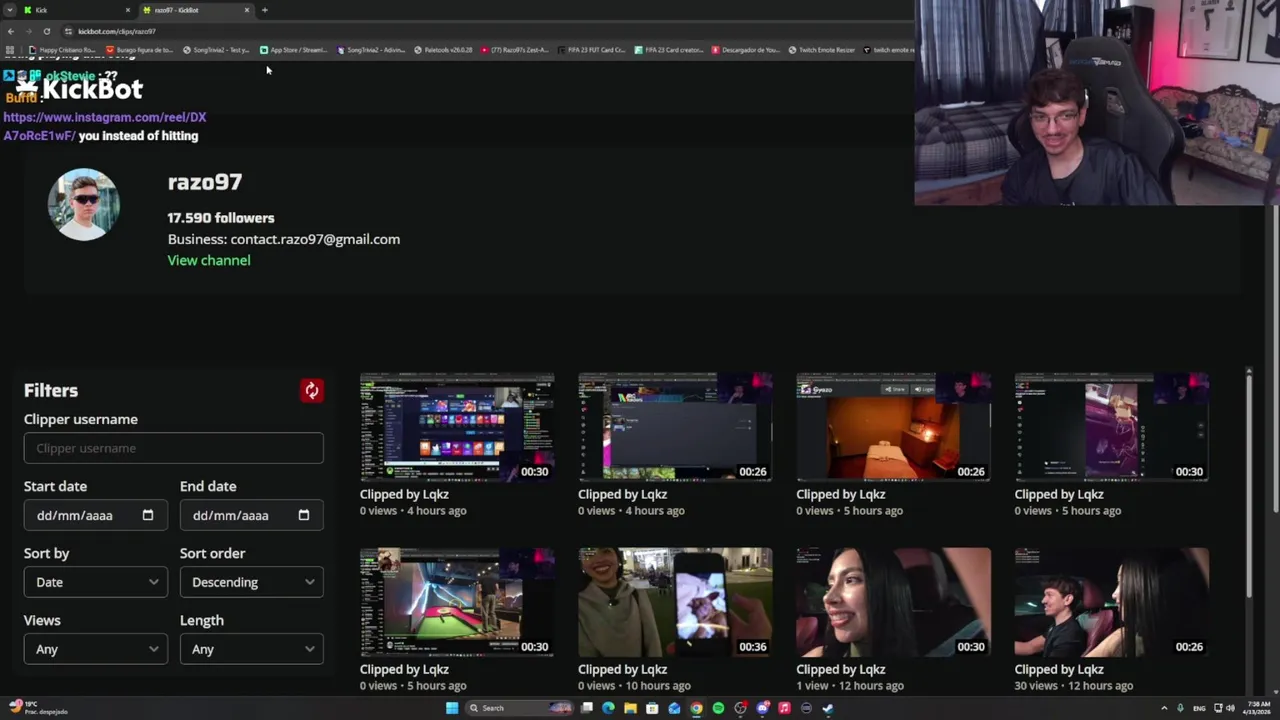Open the 30 views clip thumbnail
The width and height of the screenshot is (1280, 720).
click(x=1111, y=602)
